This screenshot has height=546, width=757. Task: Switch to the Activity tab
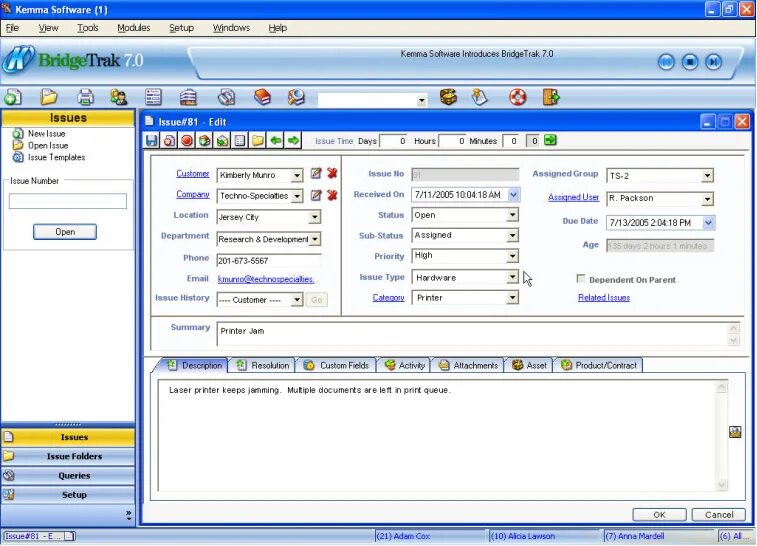(x=405, y=365)
